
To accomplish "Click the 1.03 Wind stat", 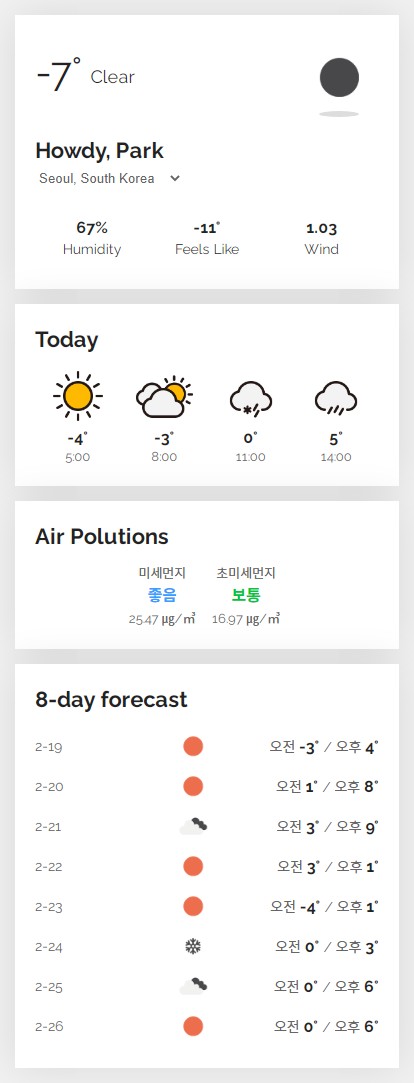I will (321, 238).
